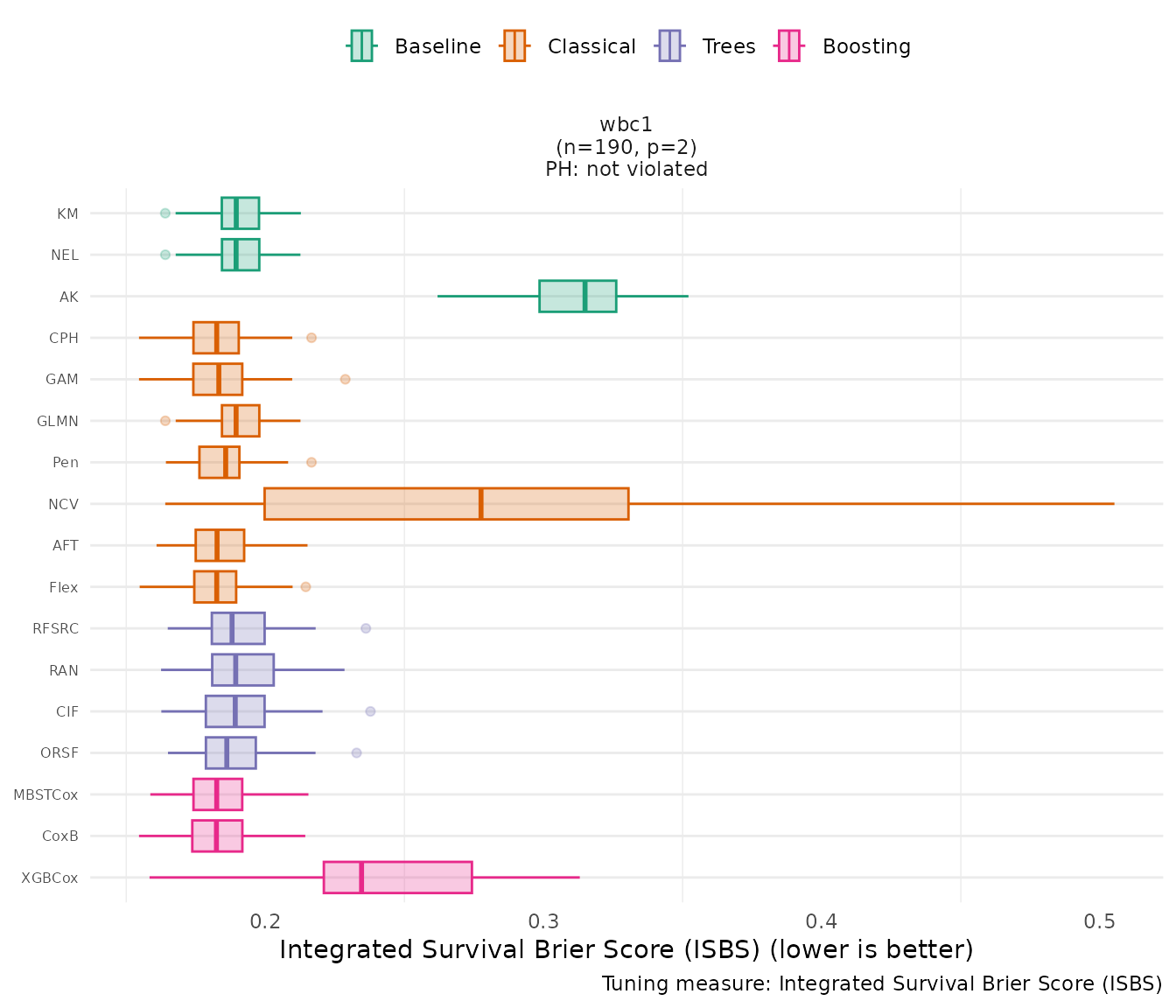Click the CoxB y-axis label
Screen dimensions: 1176x1008
(60, 836)
